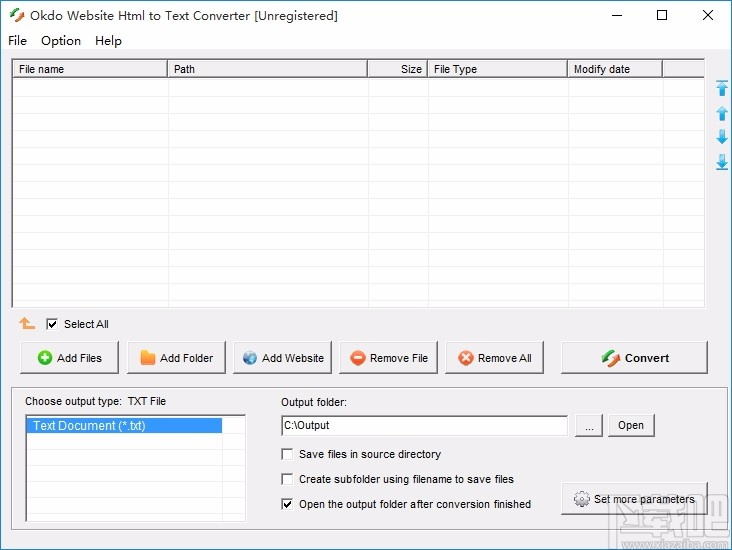The width and height of the screenshot is (732, 550).
Task: Move selected file up one position
Action: click(x=722, y=113)
